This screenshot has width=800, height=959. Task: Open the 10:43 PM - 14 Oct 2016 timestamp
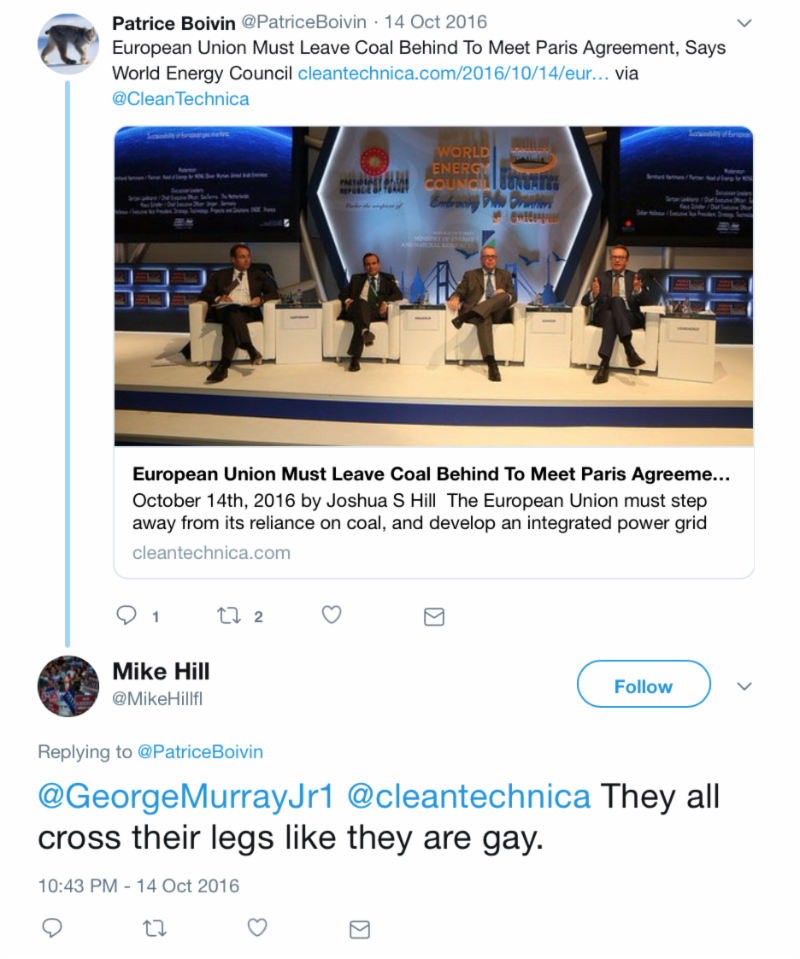coord(138,886)
